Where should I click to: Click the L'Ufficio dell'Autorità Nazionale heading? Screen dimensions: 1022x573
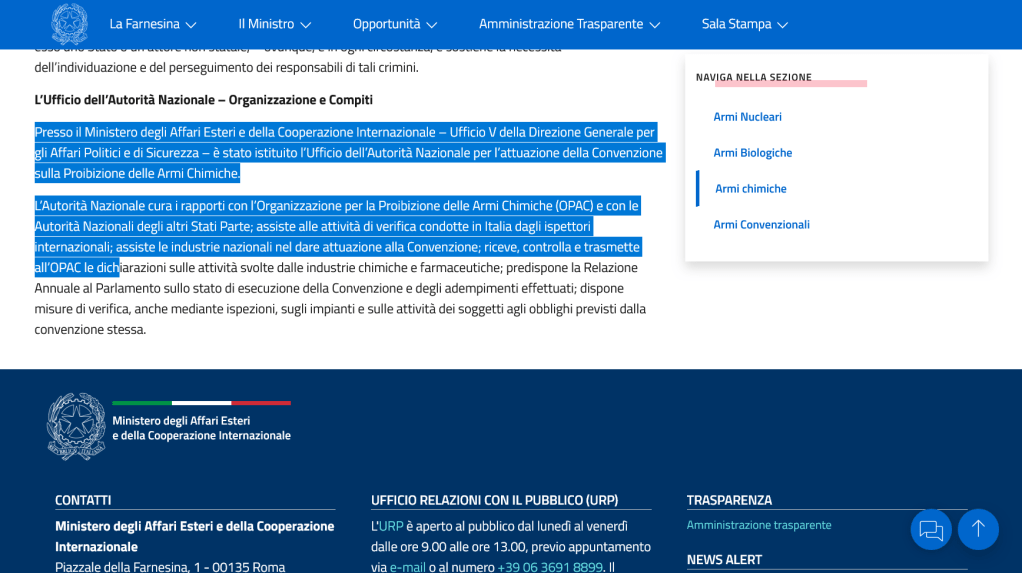pos(203,100)
